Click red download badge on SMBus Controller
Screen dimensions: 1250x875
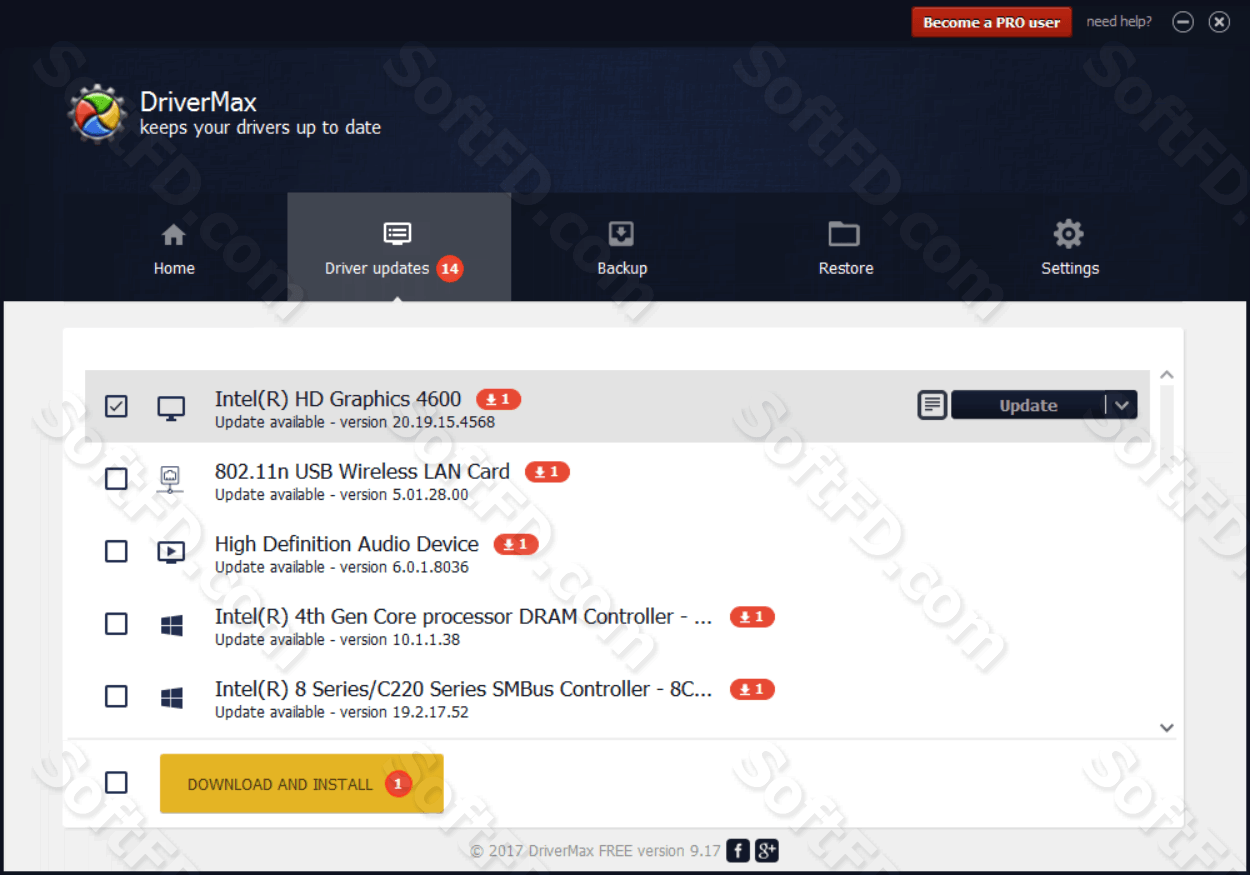point(752,689)
